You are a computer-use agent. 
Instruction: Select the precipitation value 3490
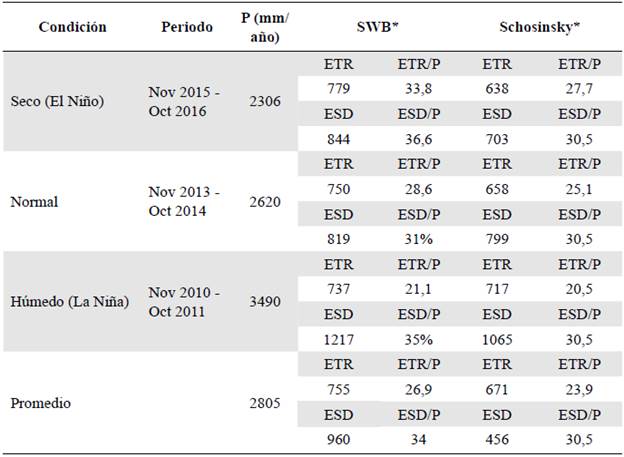[263, 301]
